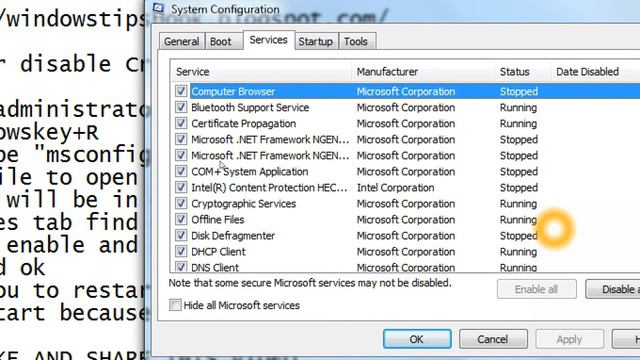The image size is (640, 360).
Task: Switch to the Tools tab
Action: click(356, 42)
